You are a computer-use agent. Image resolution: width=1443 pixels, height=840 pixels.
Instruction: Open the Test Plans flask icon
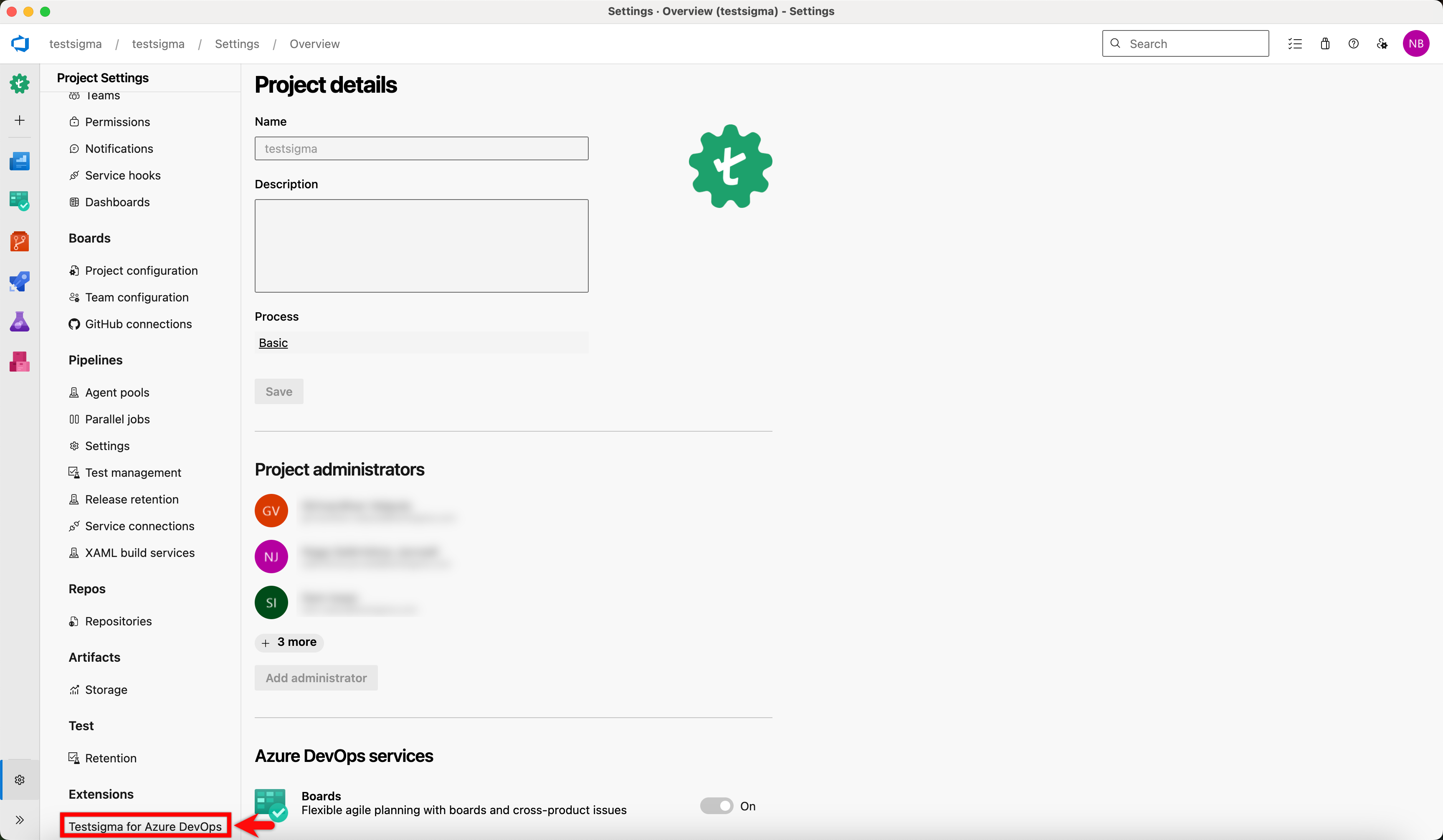tap(20, 321)
